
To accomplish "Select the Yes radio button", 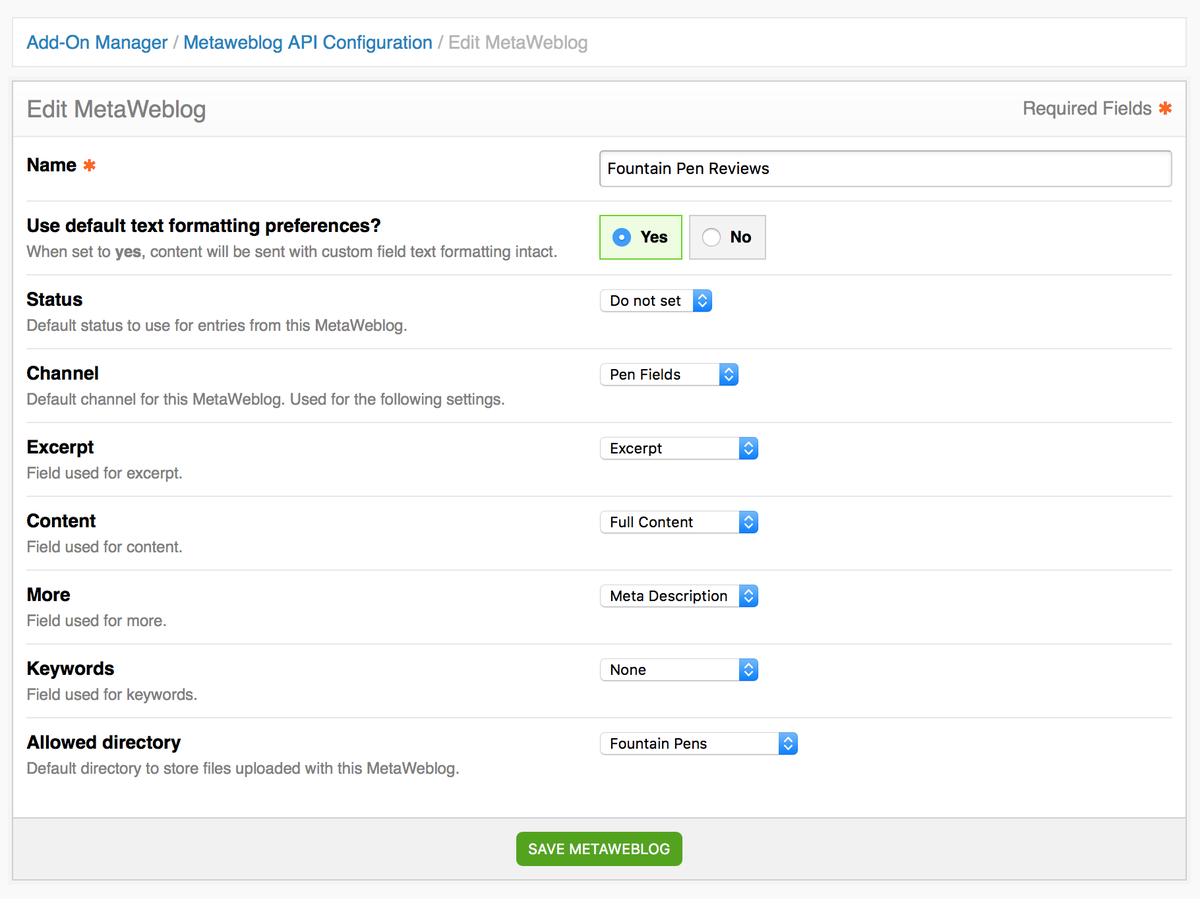I will [x=622, y=237].
